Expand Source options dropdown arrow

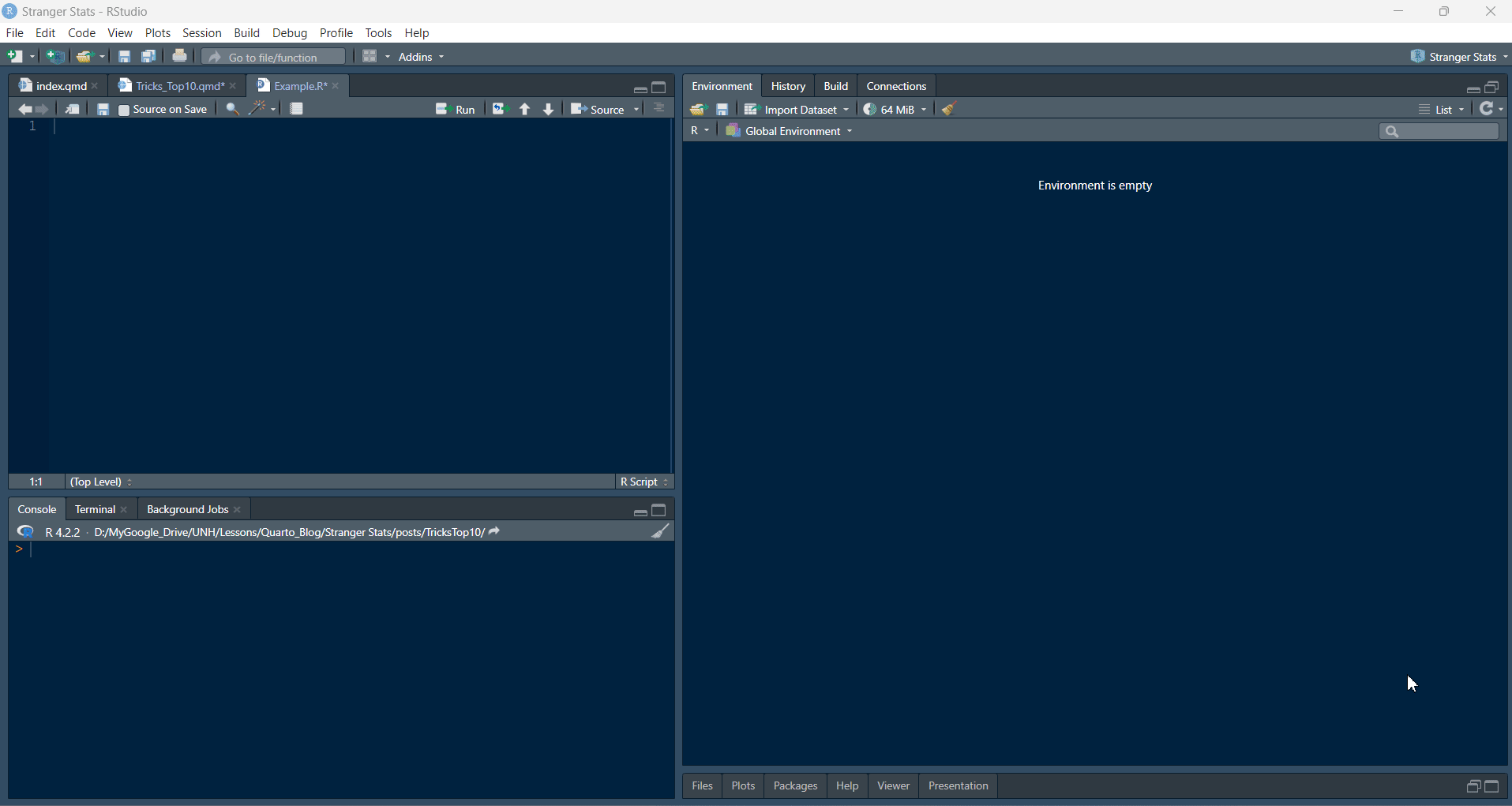(x=636, y=110)
